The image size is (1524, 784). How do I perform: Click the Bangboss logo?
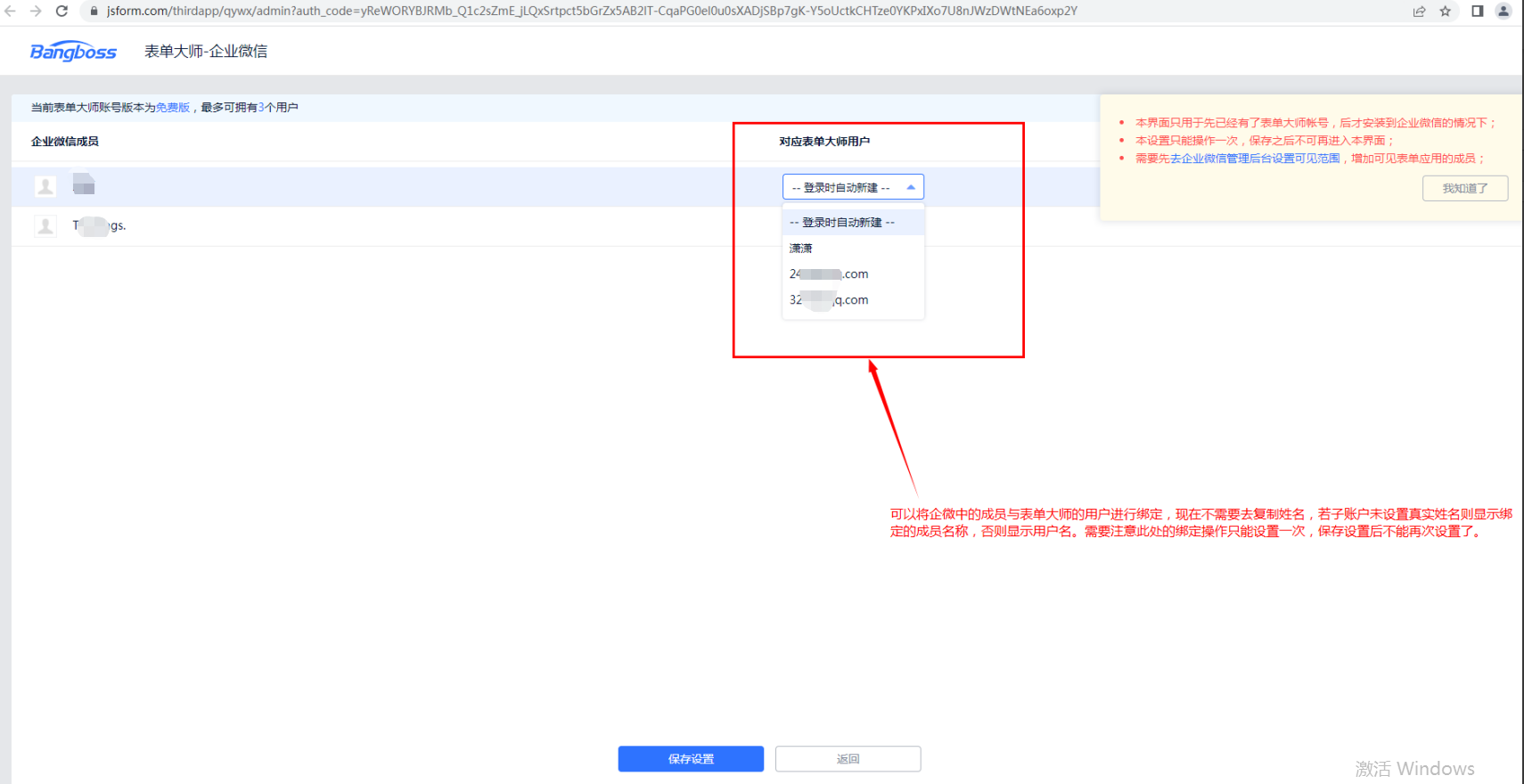click(73, 52)
